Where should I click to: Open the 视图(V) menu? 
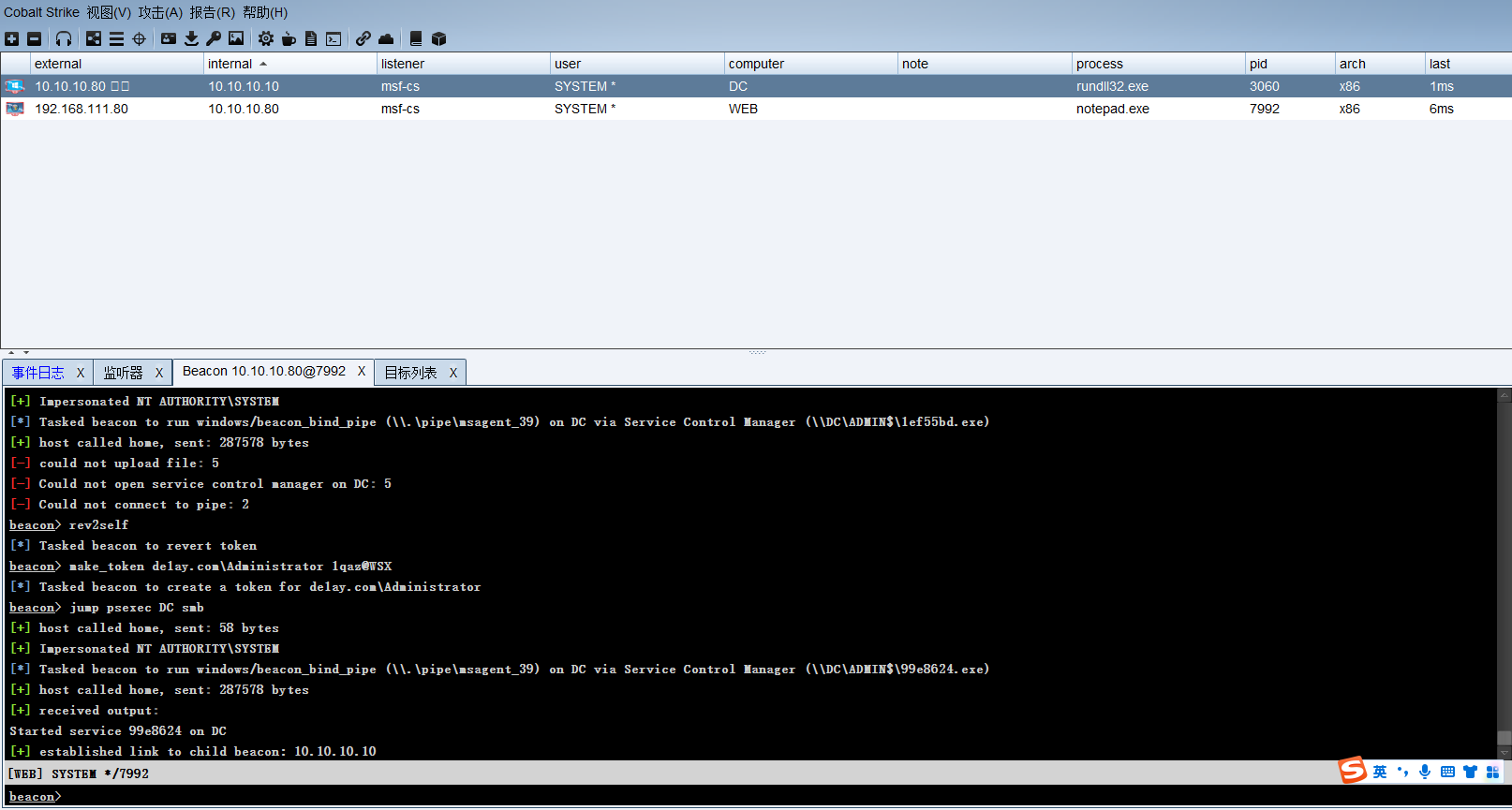click(109, 12)
